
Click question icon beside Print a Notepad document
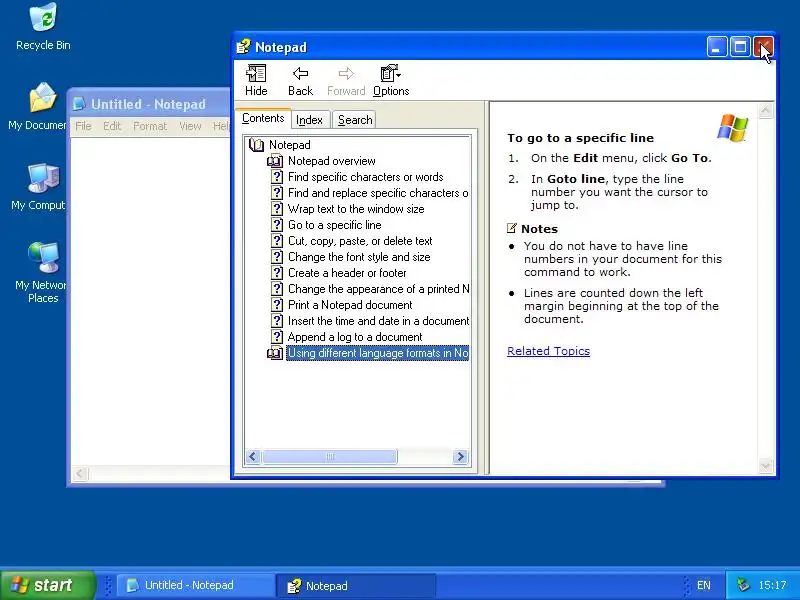(277, 305)
